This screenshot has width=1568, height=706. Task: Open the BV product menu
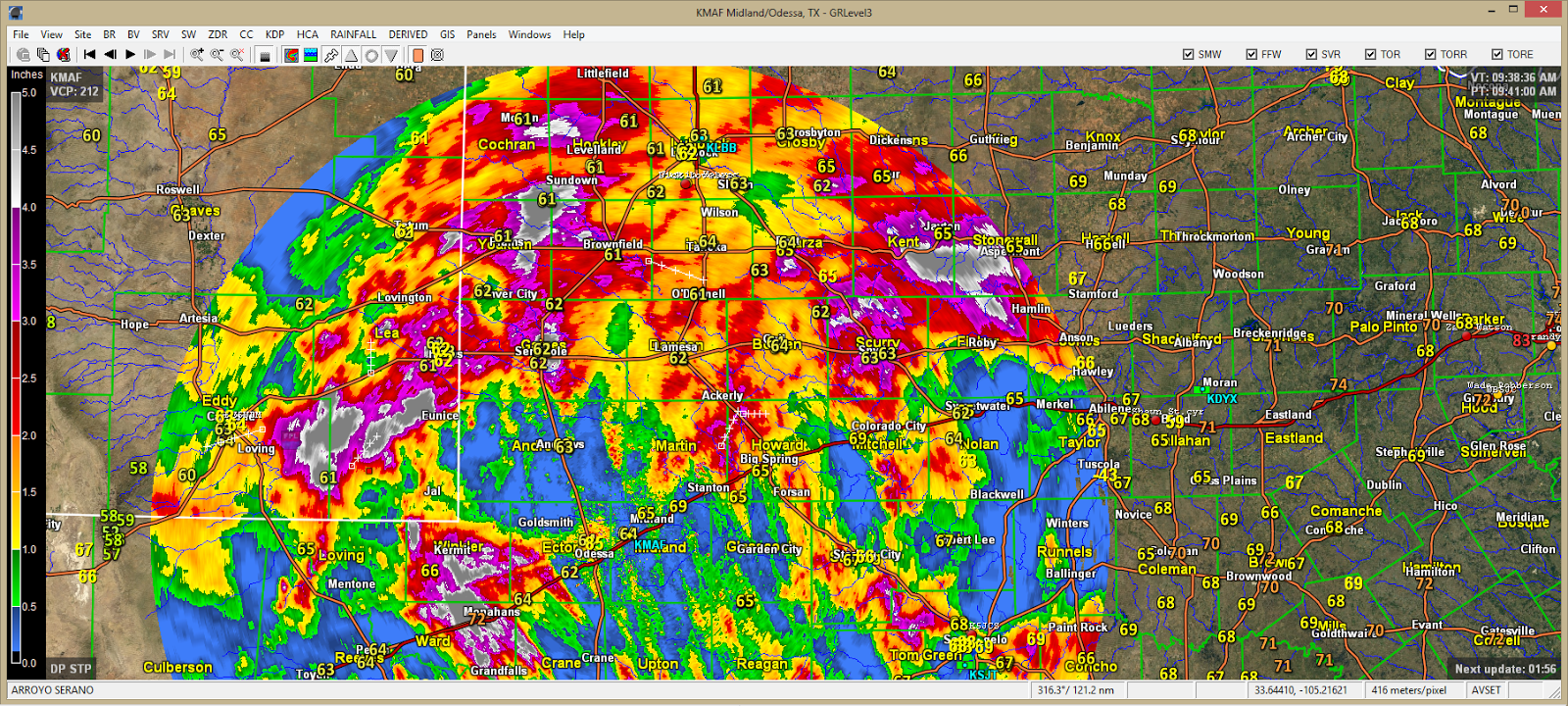click(x=134, y=34)
